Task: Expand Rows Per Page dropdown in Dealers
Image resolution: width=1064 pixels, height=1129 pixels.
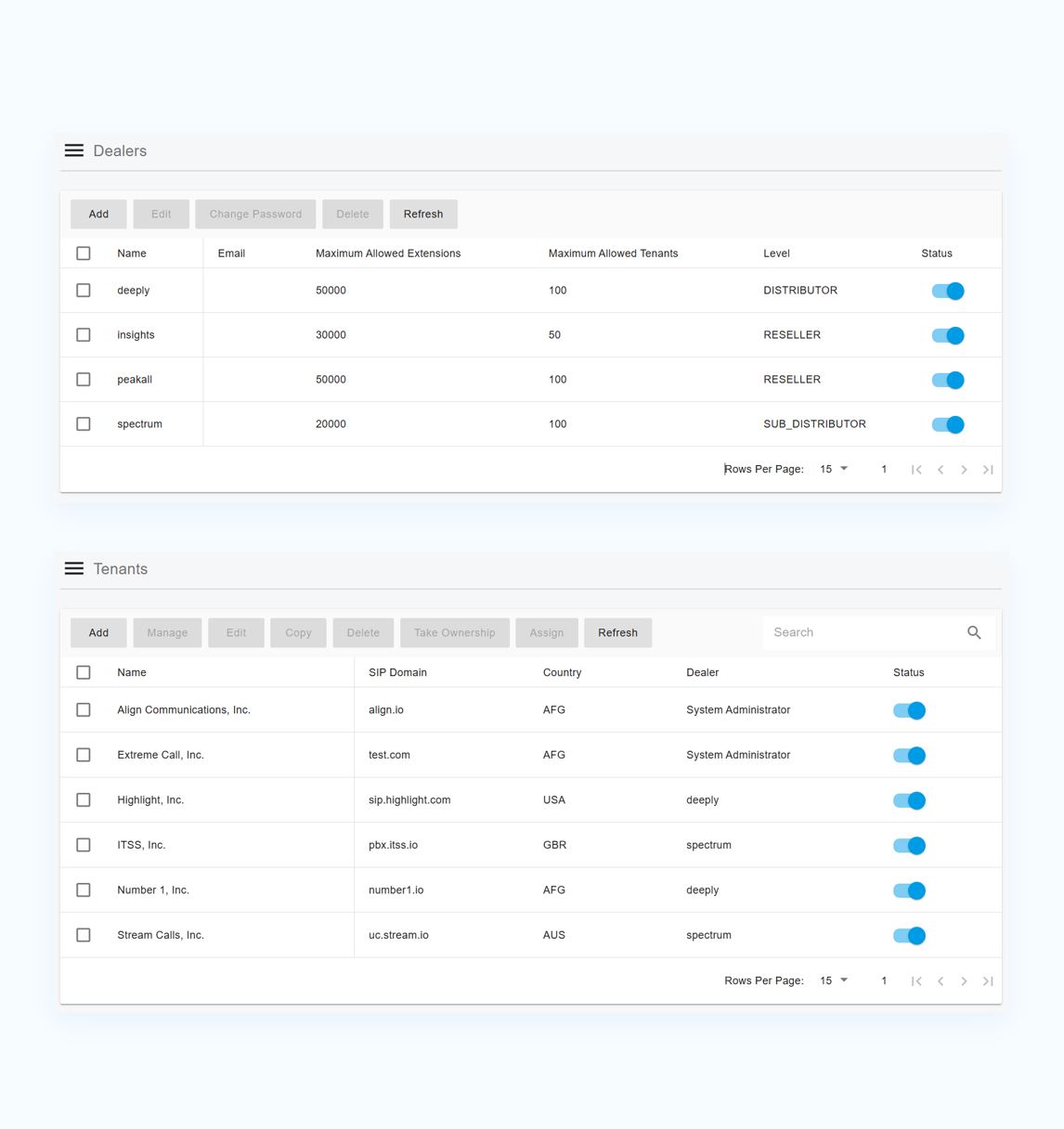Action: pyautogui.click(x=834, y=470)
